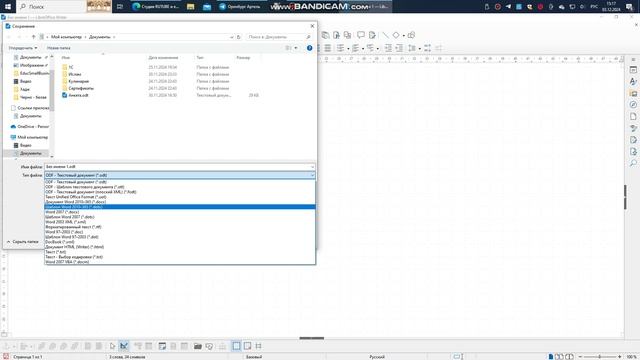The width and height of the screenshot is (640, 360).
Task: Open the Navigator deck in Writer sidebar
Action: 633,105
